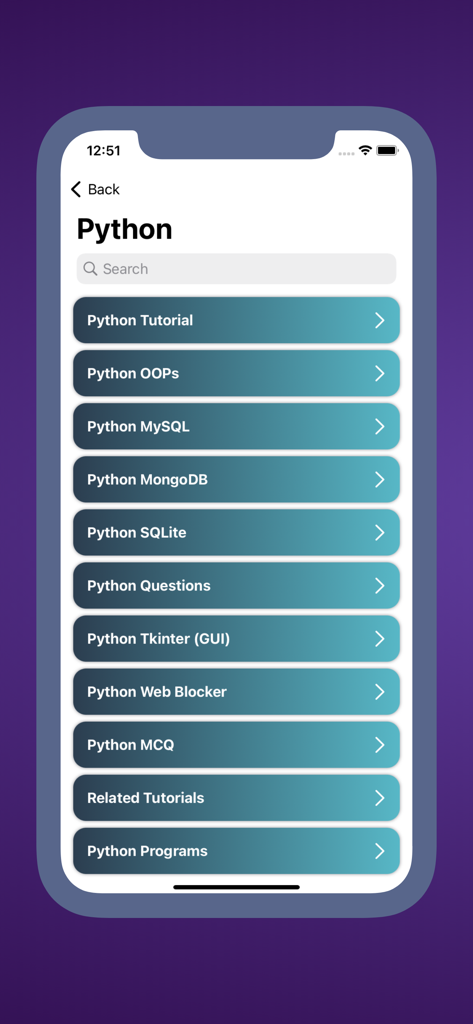Image resolution: width=473 pixels, height=1024 pixels.
Task: Click the magnifying glass search icon
Action: point(91,268)
